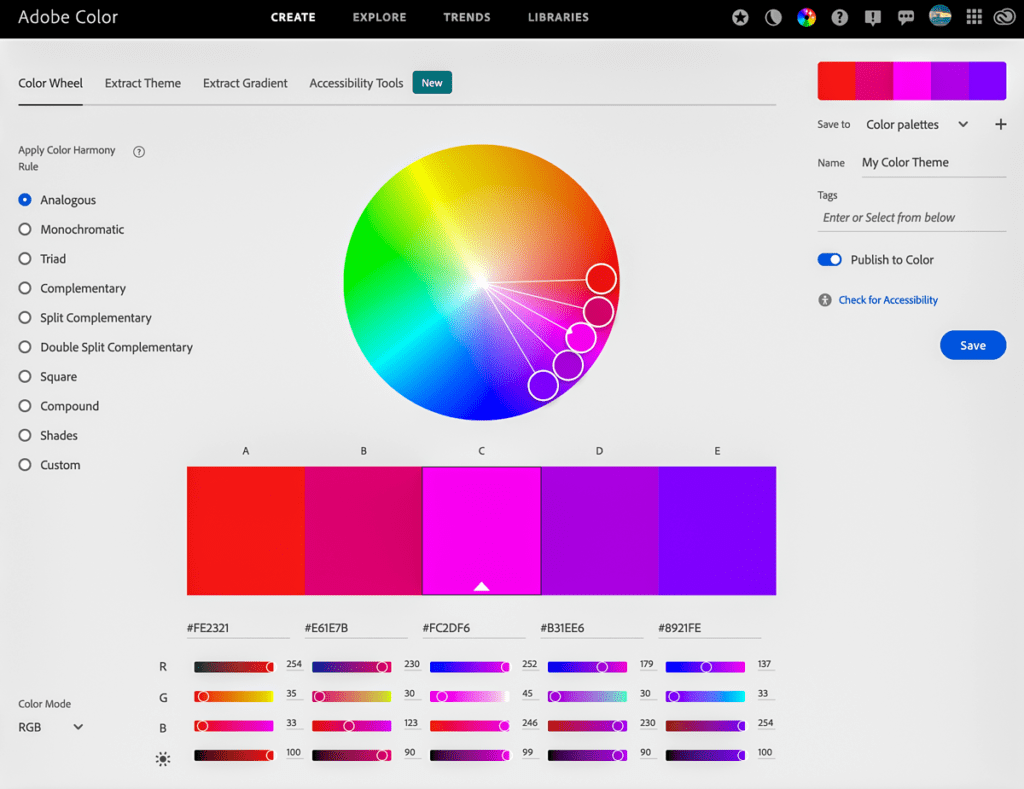Image resolution: width=1024 pixels, height=789 pixels.
Task: Click the theme preview strip at top right
Action: pos(912,81)
